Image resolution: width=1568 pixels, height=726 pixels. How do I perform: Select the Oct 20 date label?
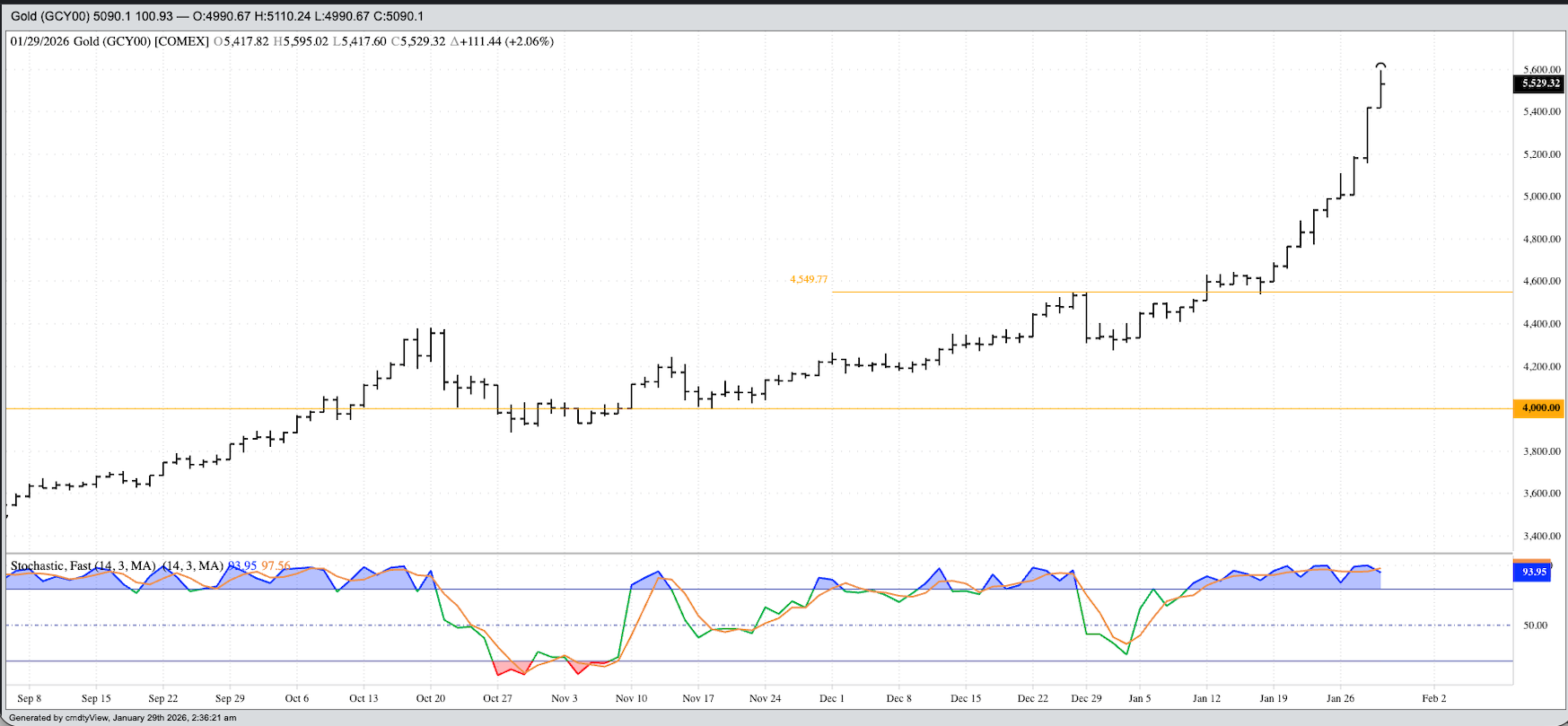click(430, 698)
